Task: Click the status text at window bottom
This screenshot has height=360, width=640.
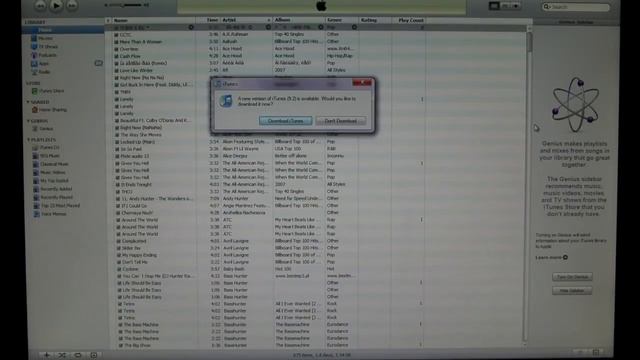Action: [322, 355]
